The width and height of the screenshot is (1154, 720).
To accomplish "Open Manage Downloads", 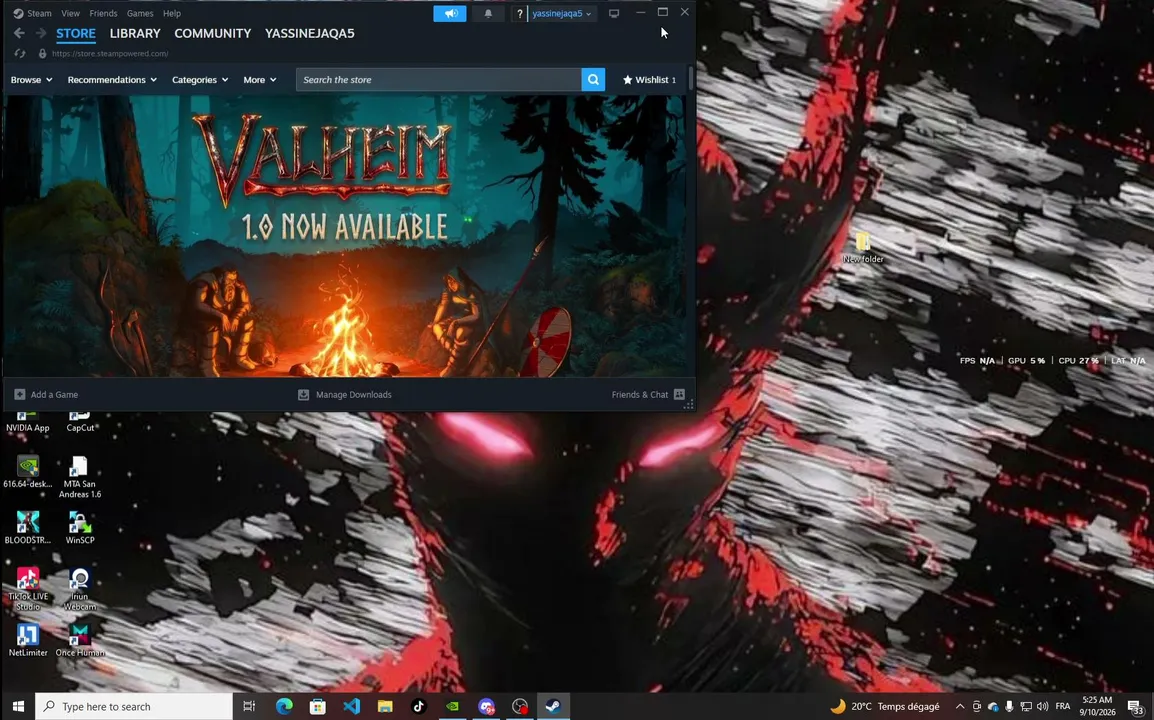I will coord(344,395).
